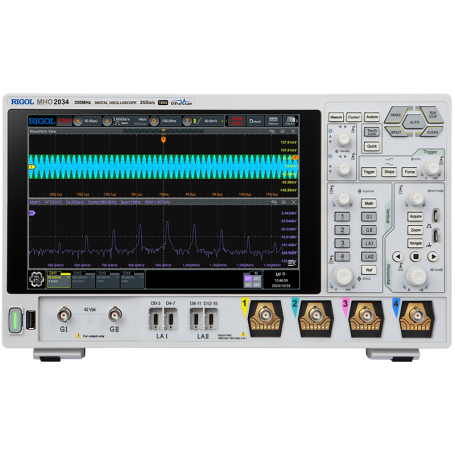This screenshot has height=455, width=455.
Task: Toggle the Touch Lock key
Action: 372,132
